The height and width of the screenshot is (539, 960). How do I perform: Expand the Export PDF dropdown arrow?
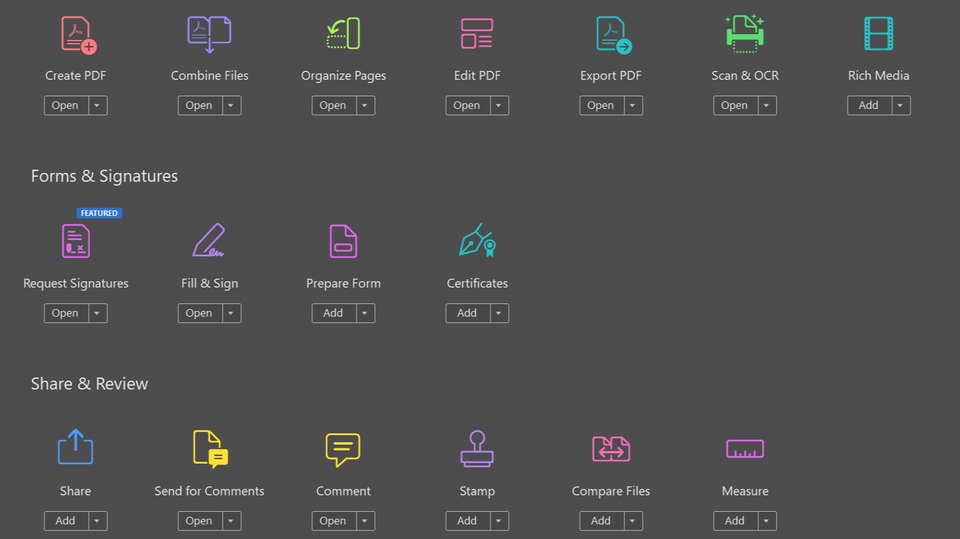[x=633, y=105]
